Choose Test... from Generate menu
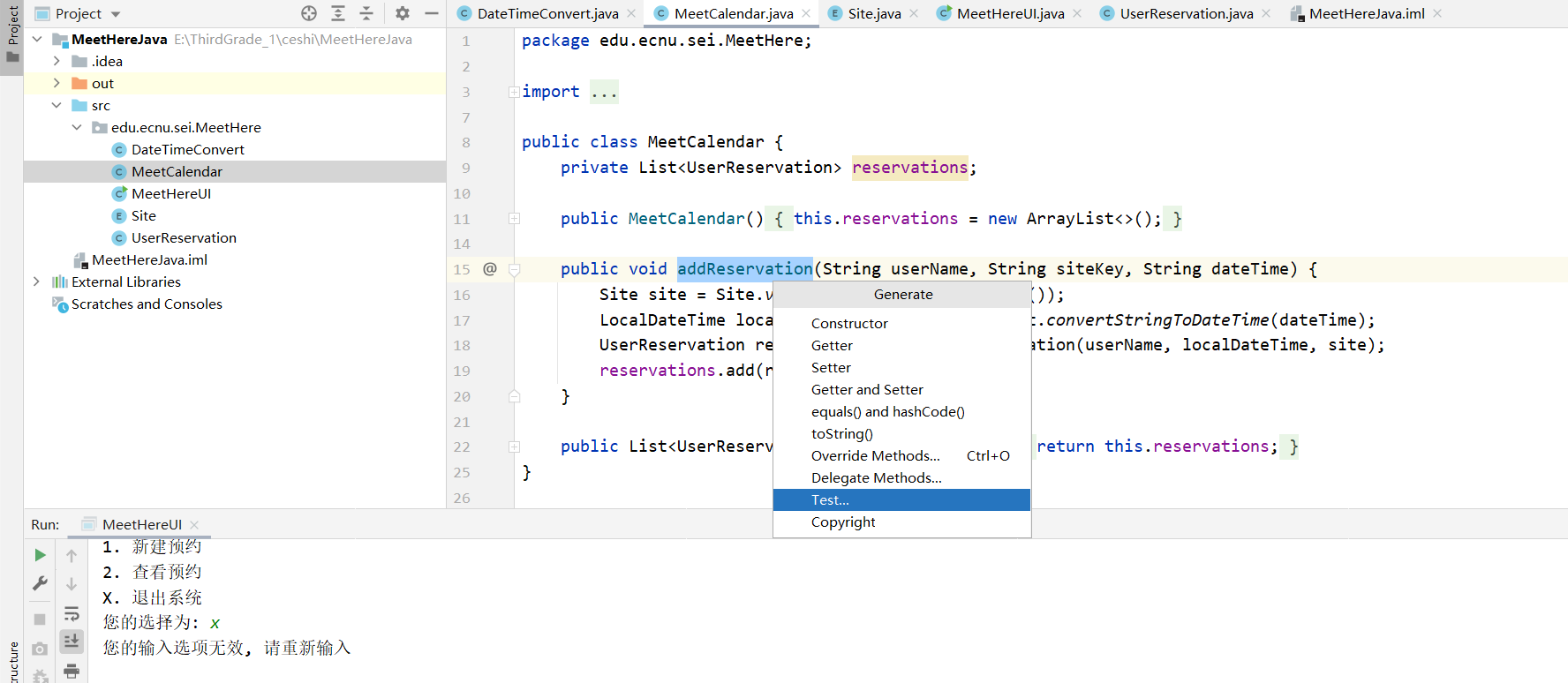 click(x=901, y=500)
